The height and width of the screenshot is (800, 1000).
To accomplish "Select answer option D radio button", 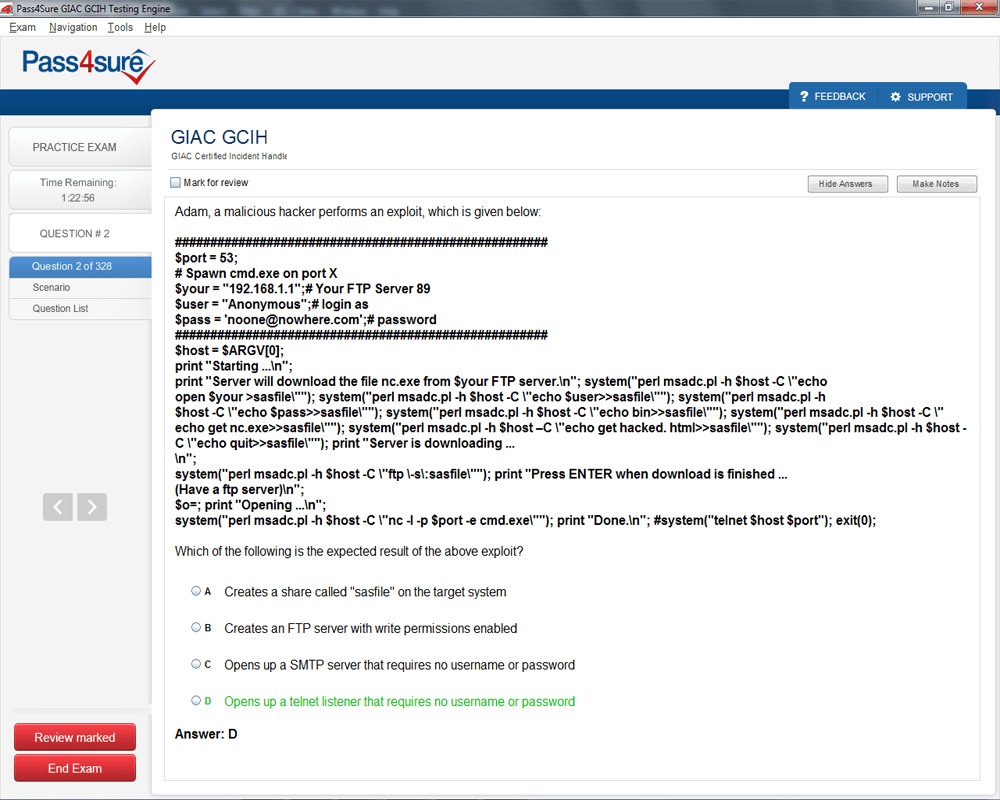I will tap(196, 700).
